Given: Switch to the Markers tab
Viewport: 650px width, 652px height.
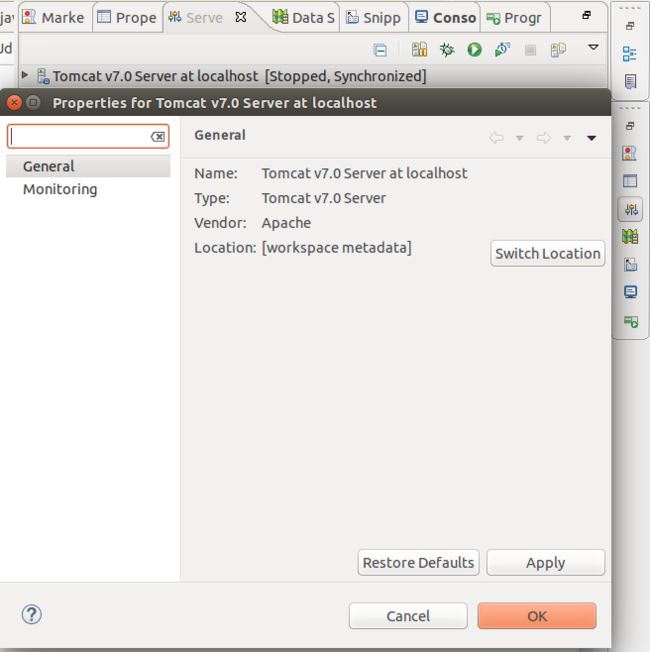Looking at the screenshot, I should (x=54, y=17).
